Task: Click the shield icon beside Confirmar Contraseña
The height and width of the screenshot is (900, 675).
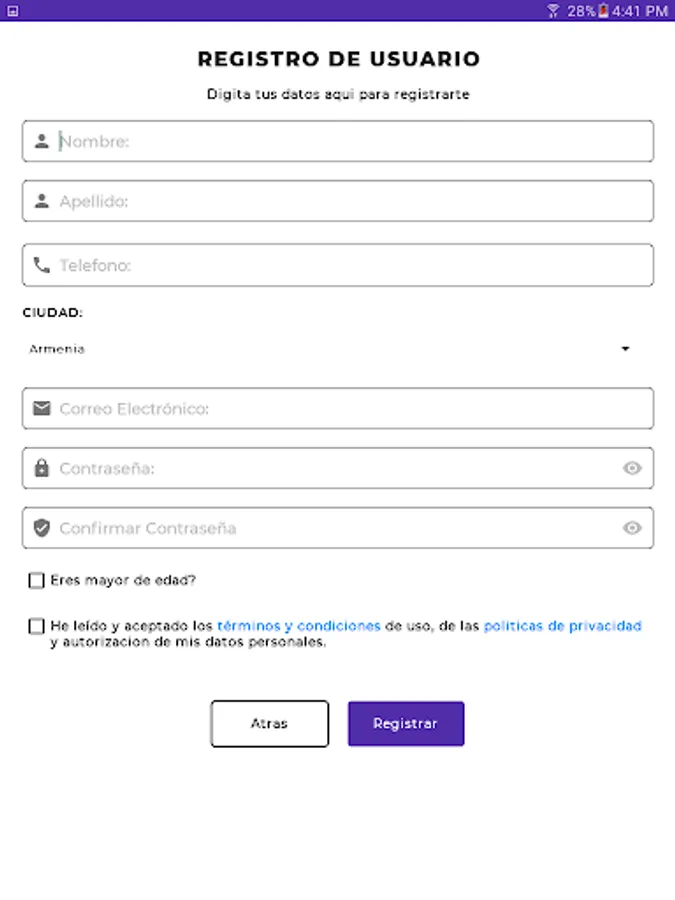Action: point(41,528)
